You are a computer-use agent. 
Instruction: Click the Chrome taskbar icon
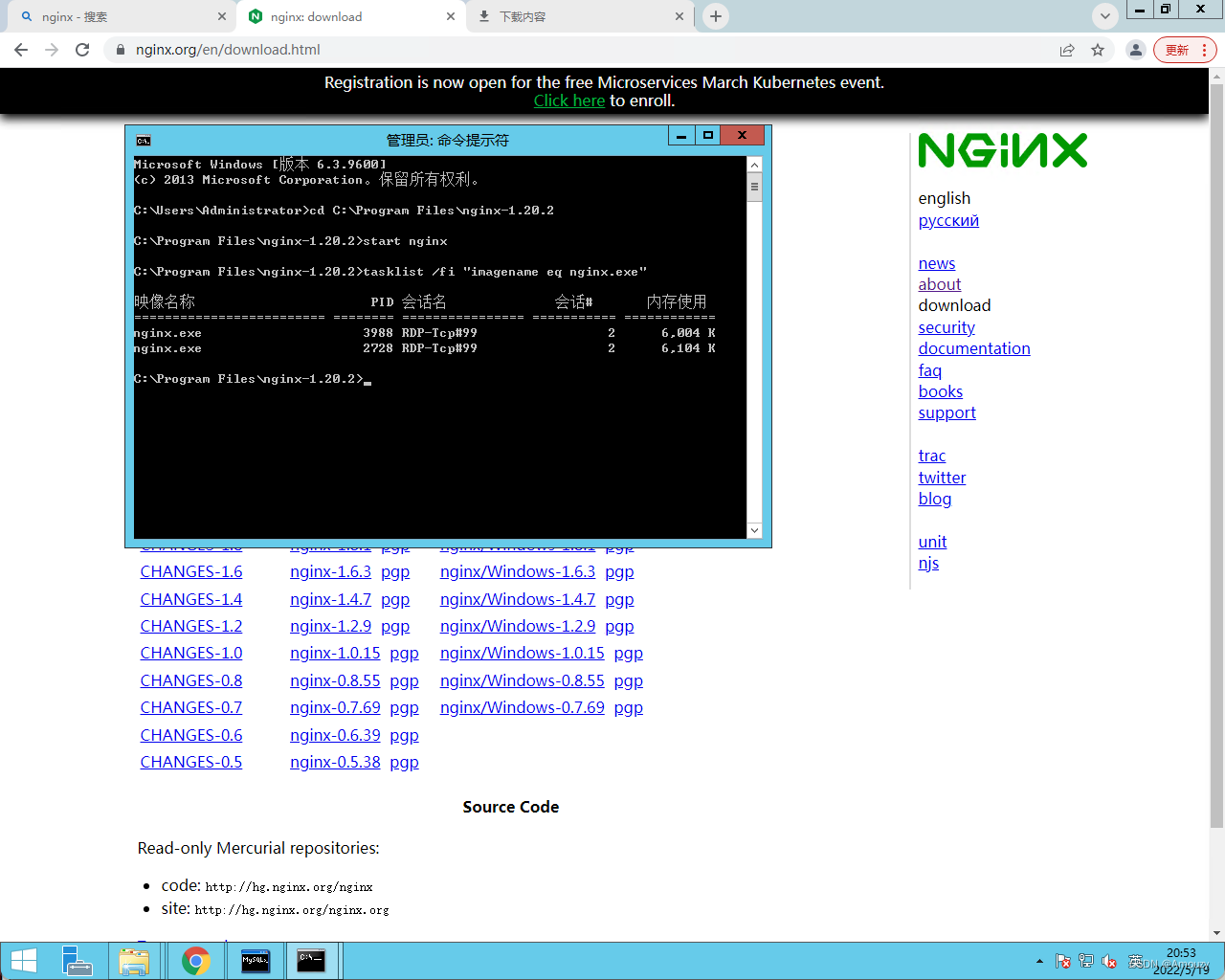click(196, 961)
